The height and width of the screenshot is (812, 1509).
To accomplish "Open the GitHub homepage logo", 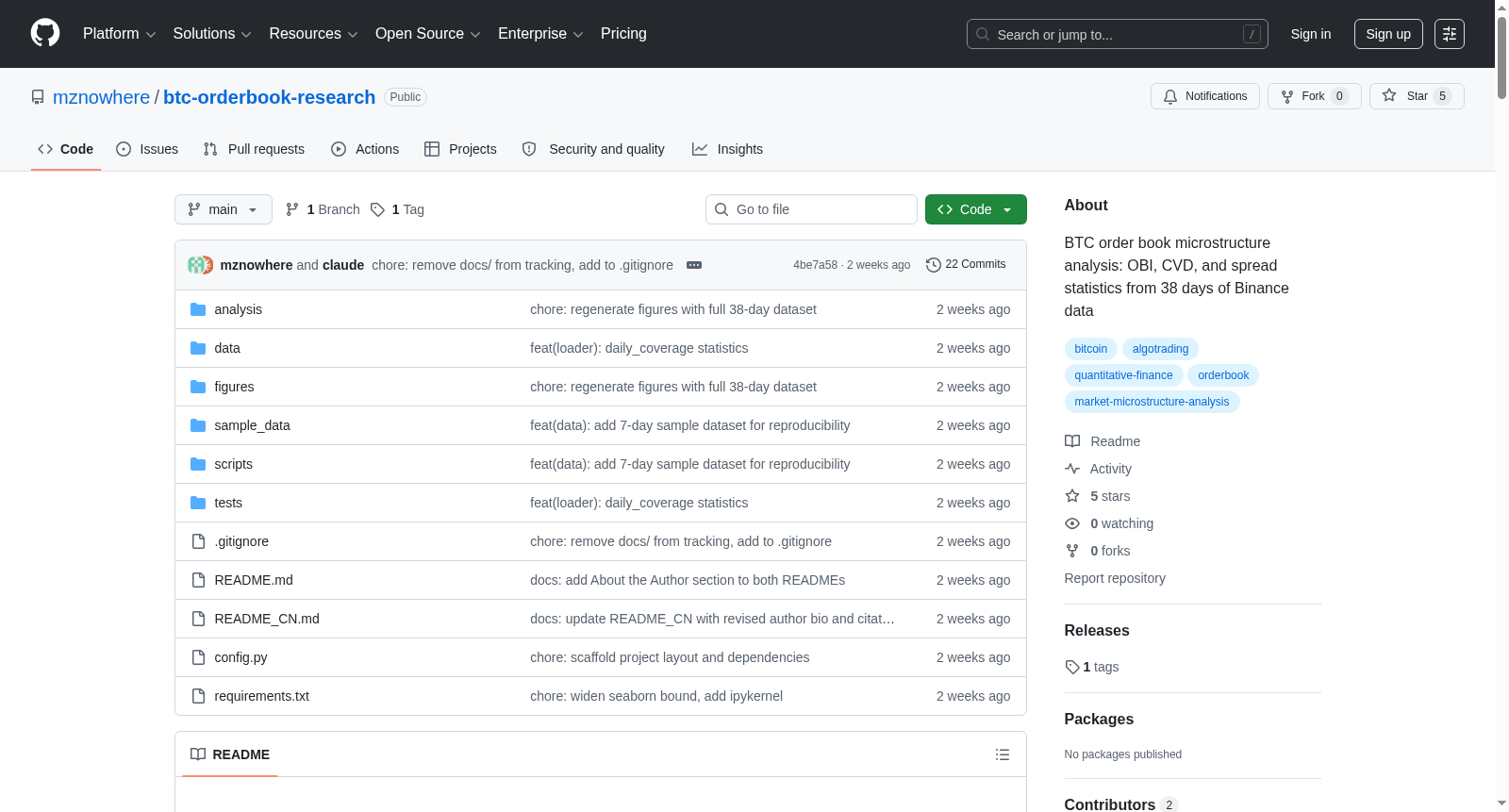I will (45, 34).
